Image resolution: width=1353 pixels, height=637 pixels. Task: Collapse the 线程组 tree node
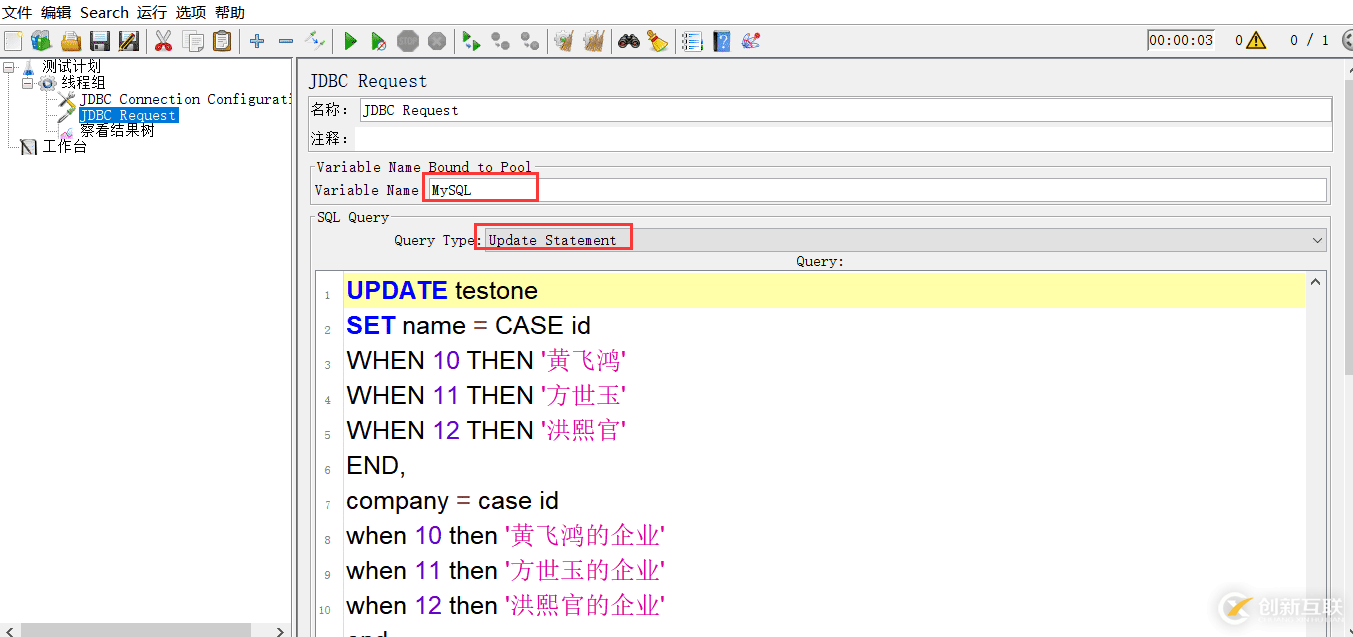(x=28, y=83)
